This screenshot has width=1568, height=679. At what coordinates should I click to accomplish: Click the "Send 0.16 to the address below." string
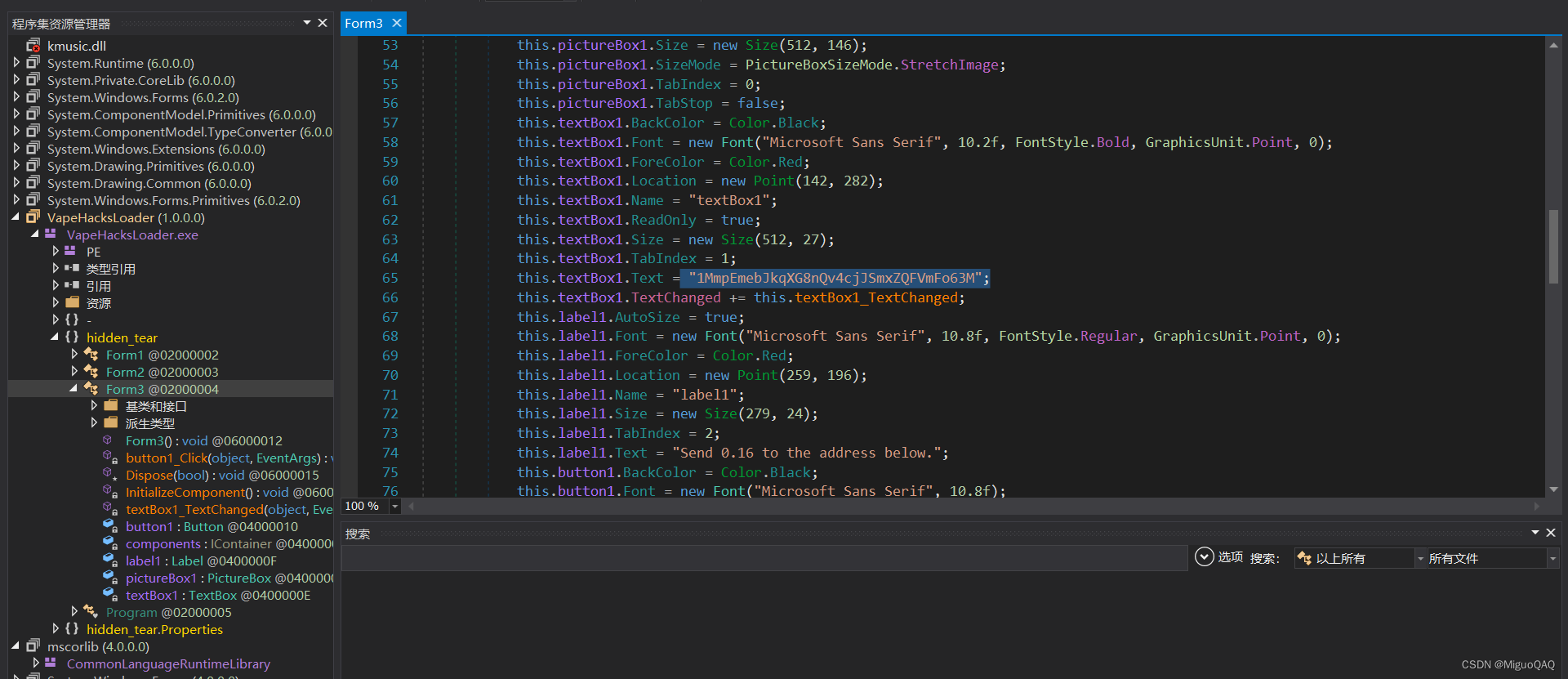(806, 453)
